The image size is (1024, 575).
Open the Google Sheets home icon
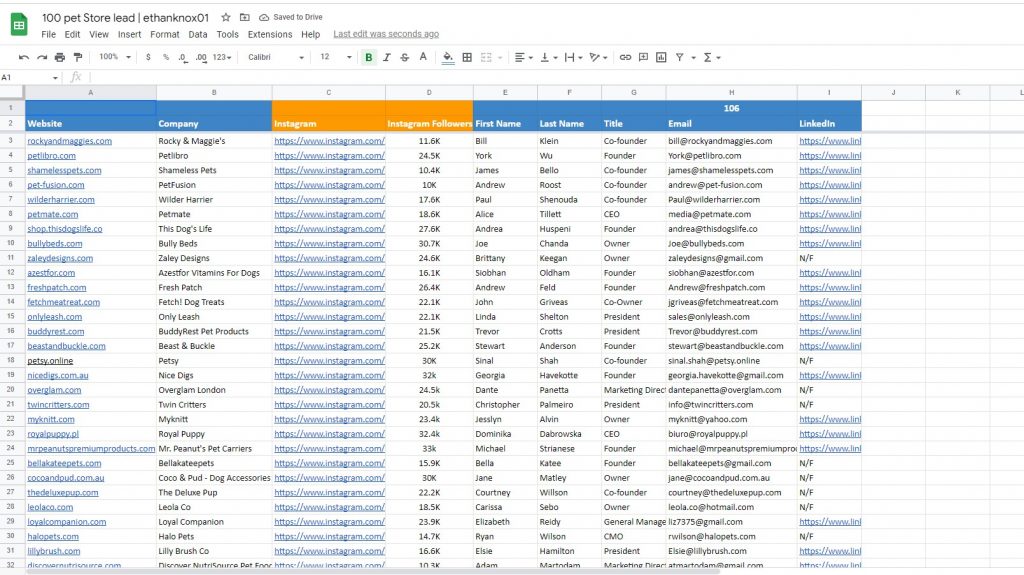19,25
